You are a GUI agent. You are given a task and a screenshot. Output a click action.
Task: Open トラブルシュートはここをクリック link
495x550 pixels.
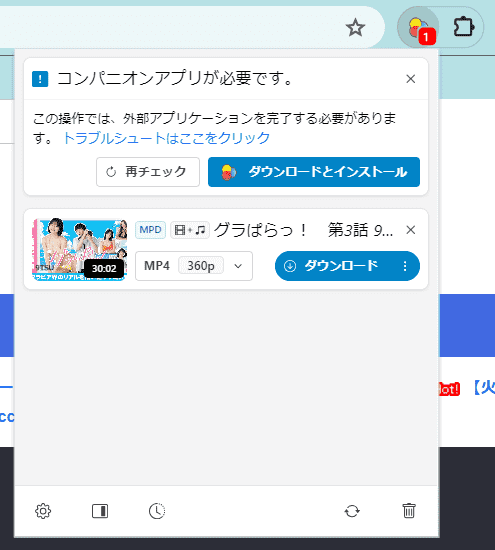tap(166, 138)
